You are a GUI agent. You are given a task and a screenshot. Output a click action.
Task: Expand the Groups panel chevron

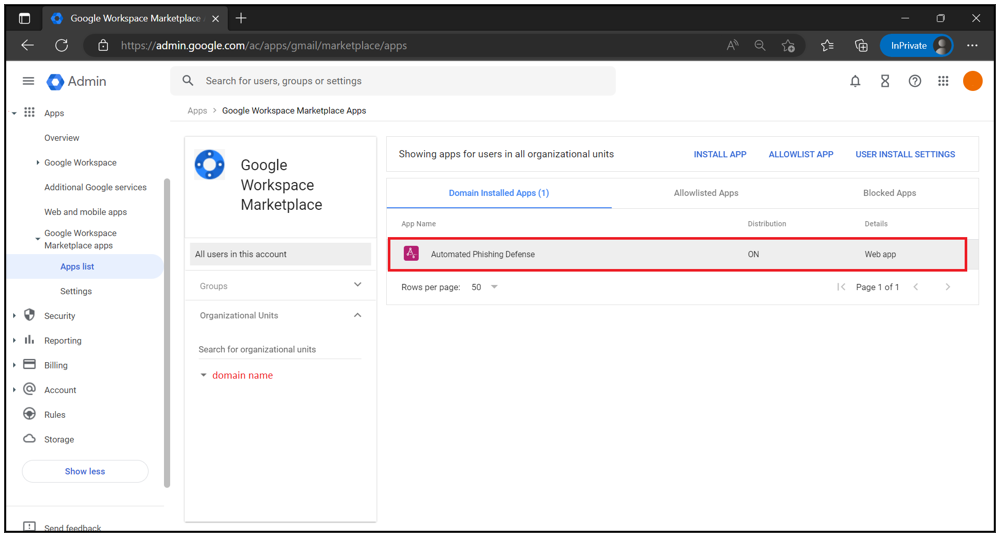click(357, 285)
